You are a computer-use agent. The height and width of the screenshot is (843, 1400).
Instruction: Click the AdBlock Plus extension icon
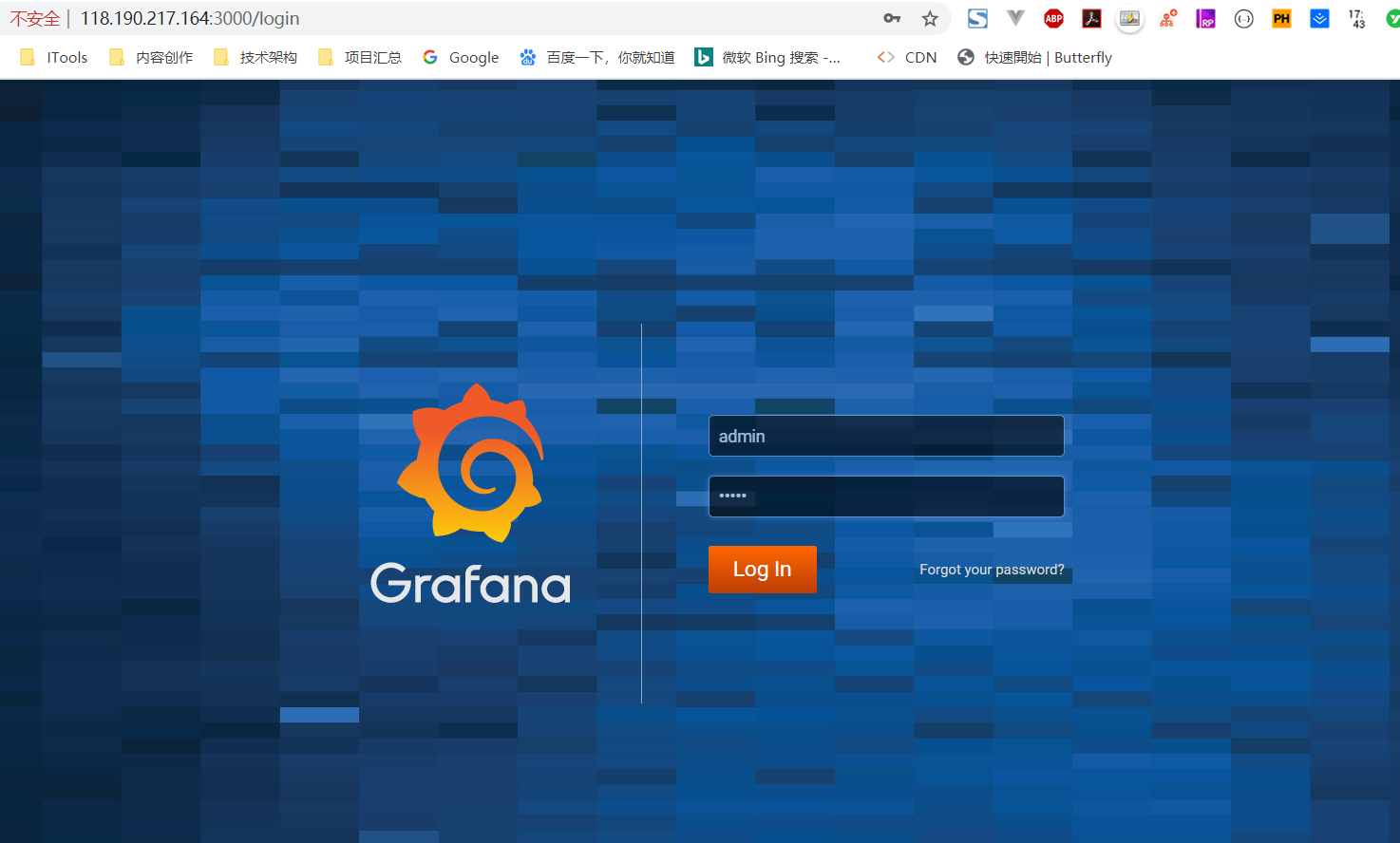pyautogui.click(x=1053, y=19)
